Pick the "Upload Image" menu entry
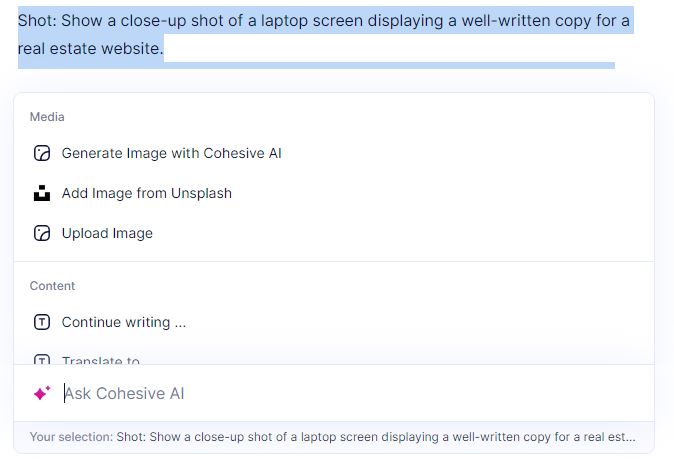 pyautogui.click(x=107, y=233)
